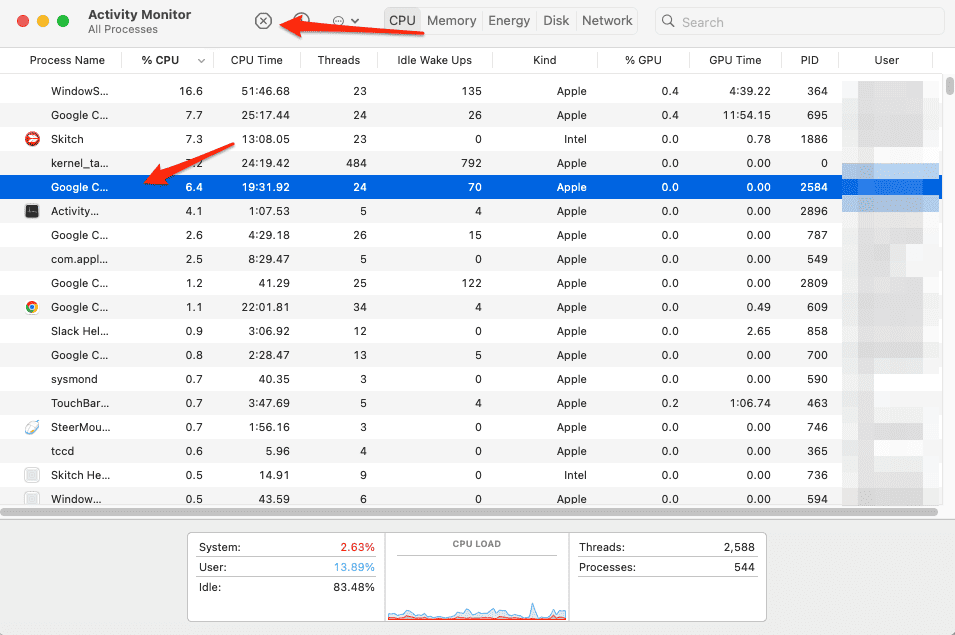Sort by the Threads column header
The image size is (955, 635).
tap(338, 60)
